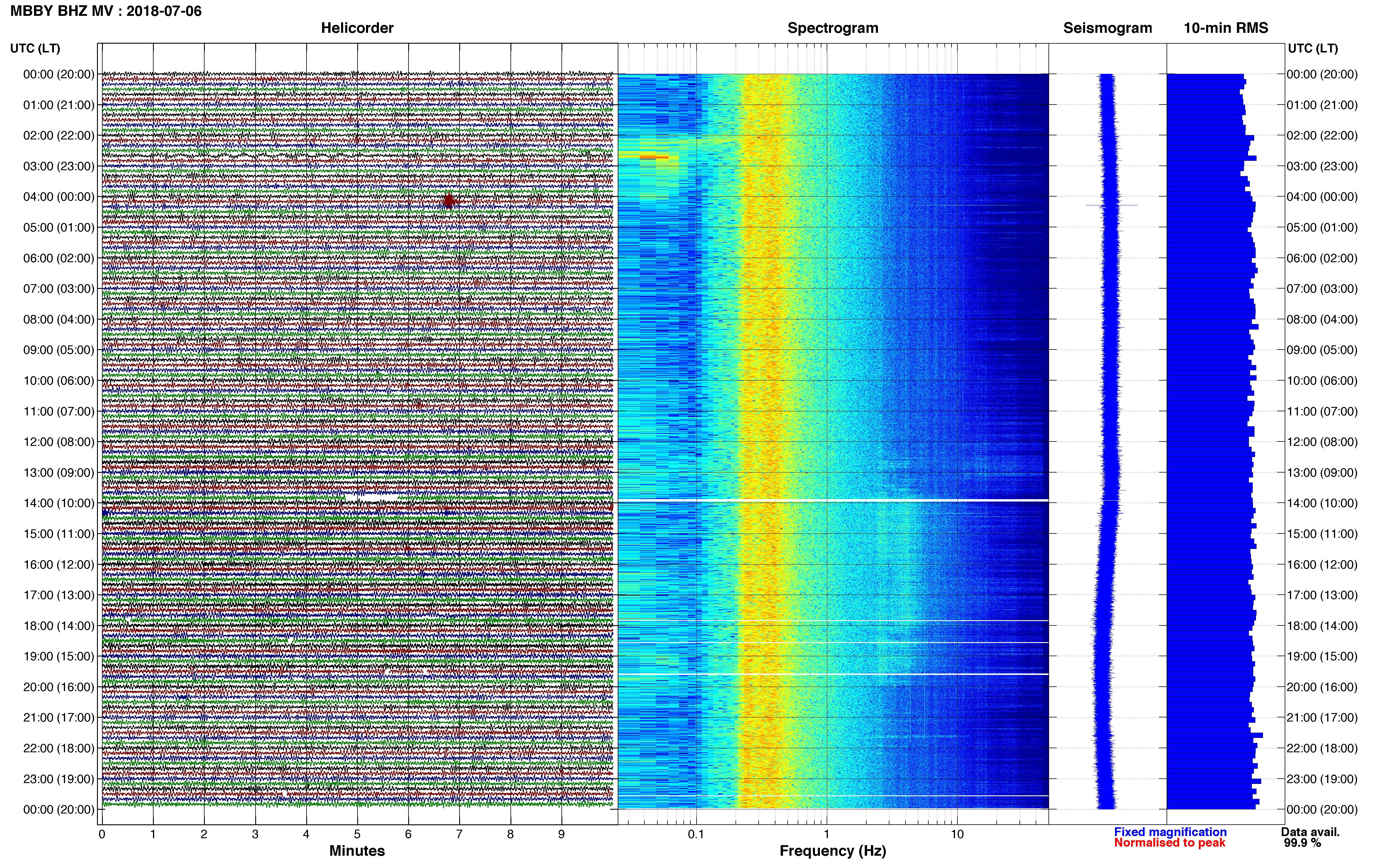This screenshot has height=868, width=1389.
Task: Click the '0' tick on Minutes axis
Action: pyautogui.click(x=102, y=834)
